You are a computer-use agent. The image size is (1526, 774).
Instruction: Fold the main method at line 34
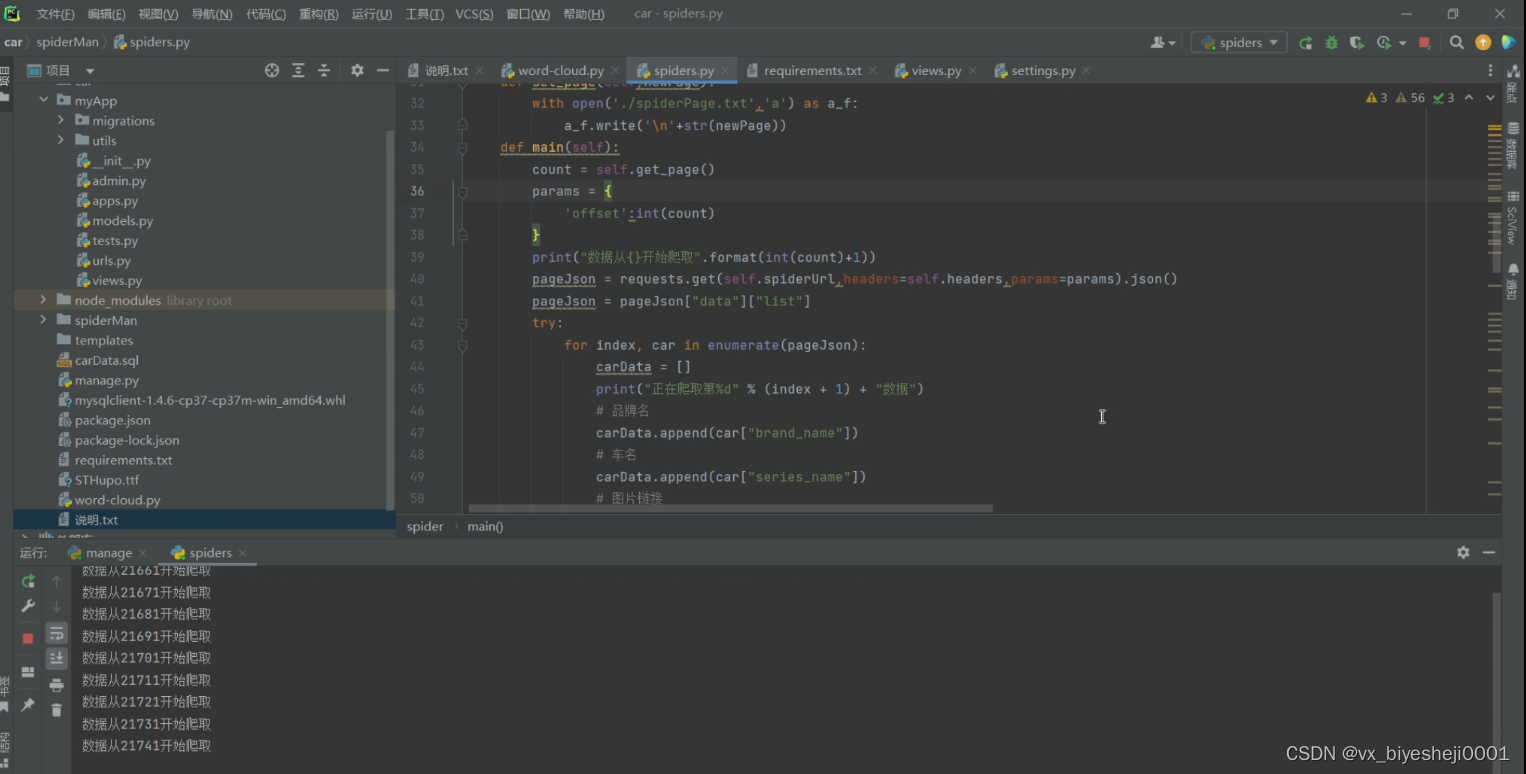click(462, 147)
